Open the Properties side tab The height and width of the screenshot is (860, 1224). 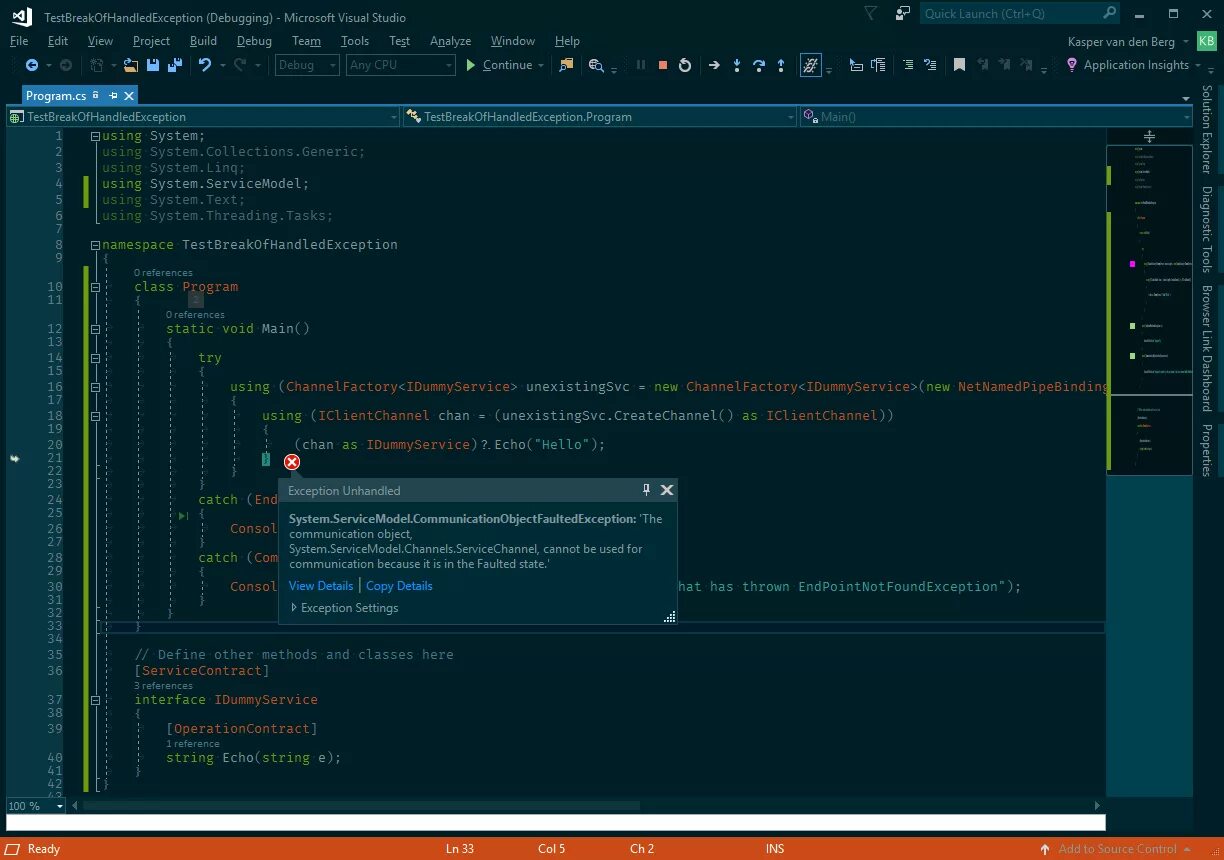pos(1207,450)
